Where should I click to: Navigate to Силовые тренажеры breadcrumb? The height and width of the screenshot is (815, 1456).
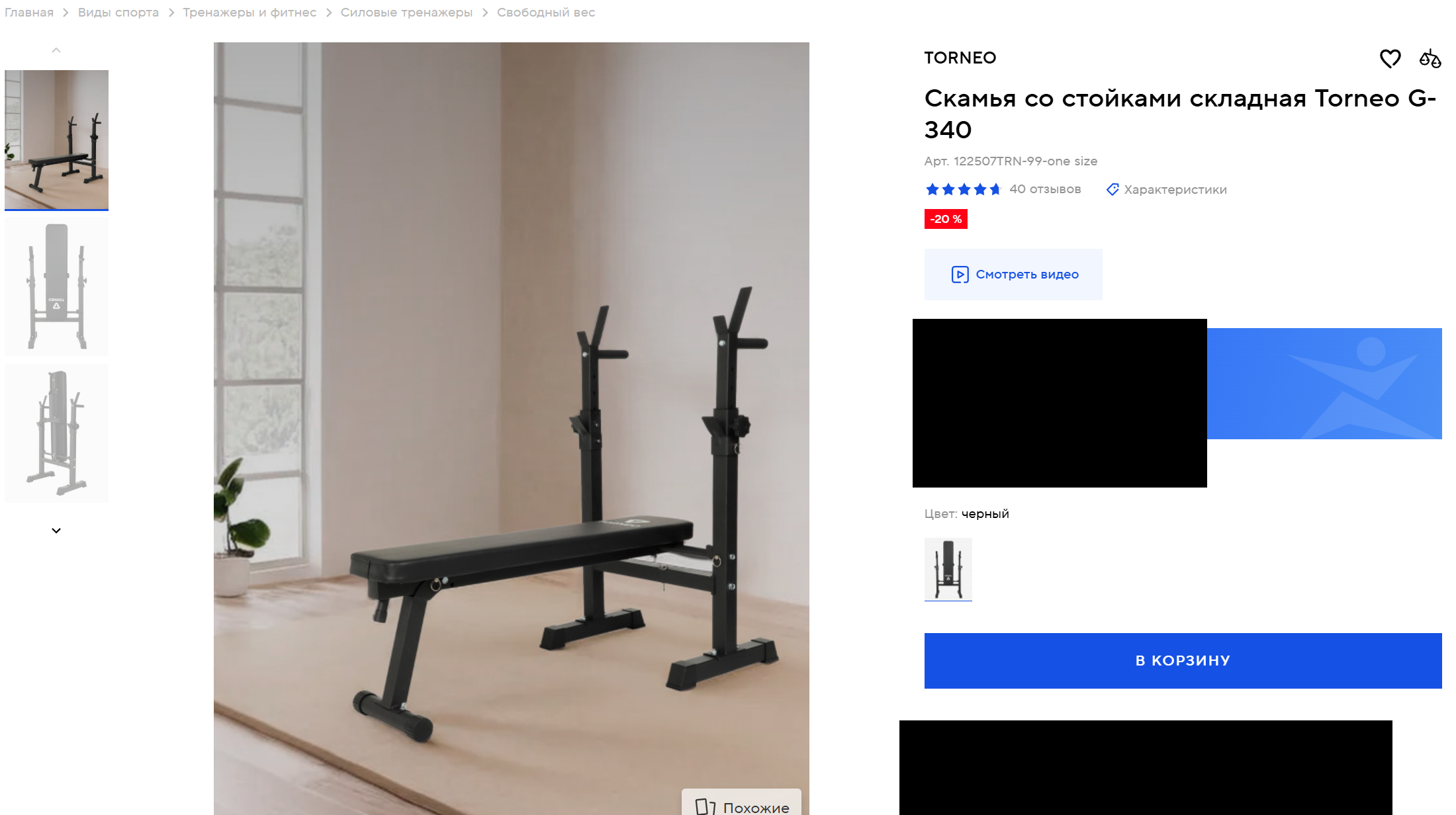pos(406,13)
